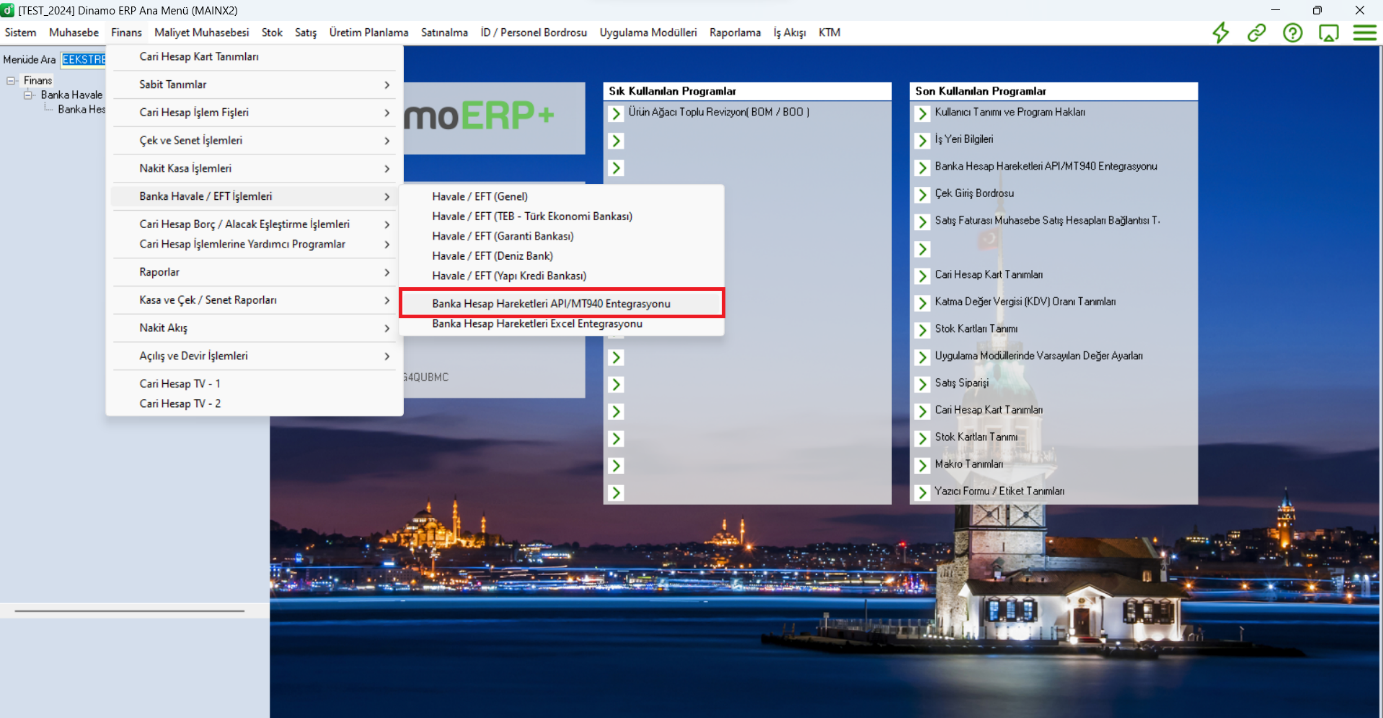
Task: Select the Banka Hes... tree item
Action: (x=82, y=109)
